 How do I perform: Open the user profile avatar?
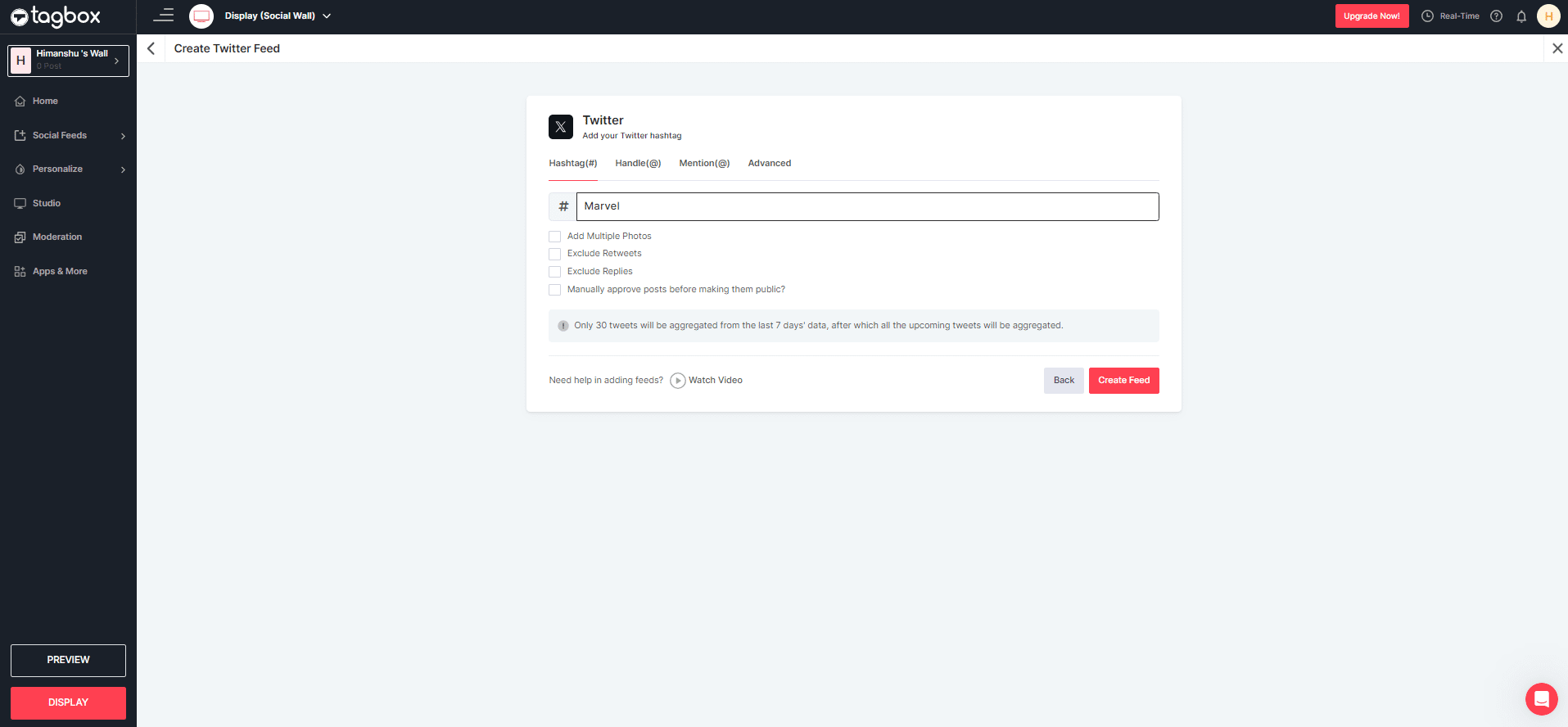[x=1548, y=16]
